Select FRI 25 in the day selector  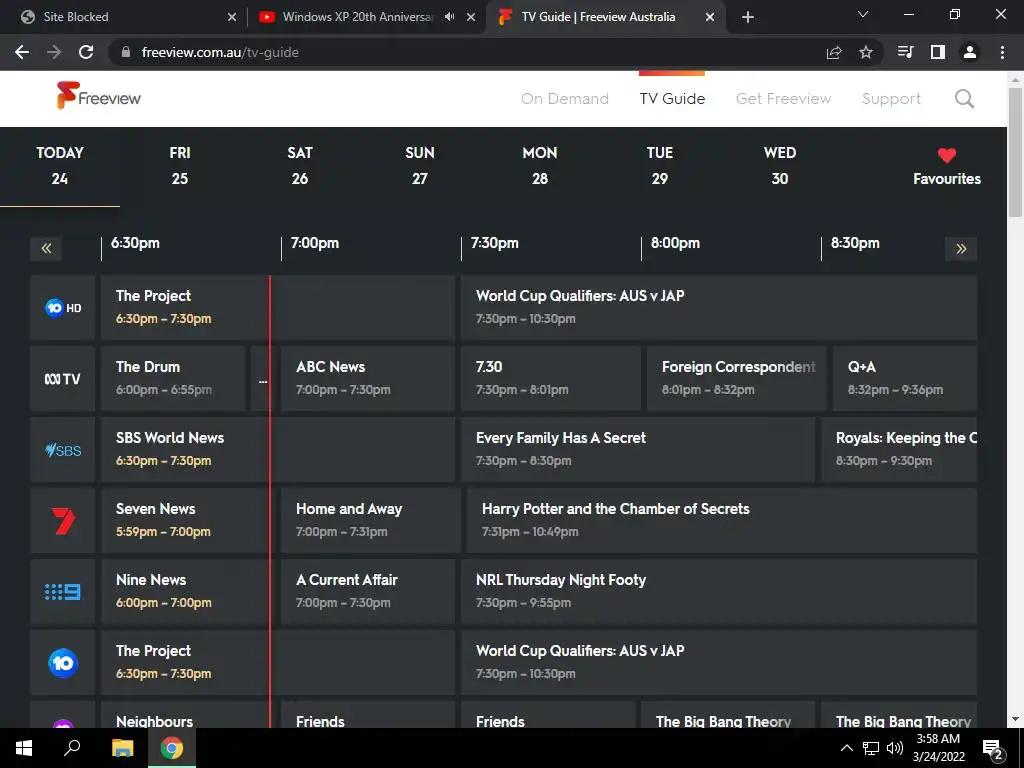point(180,165)
